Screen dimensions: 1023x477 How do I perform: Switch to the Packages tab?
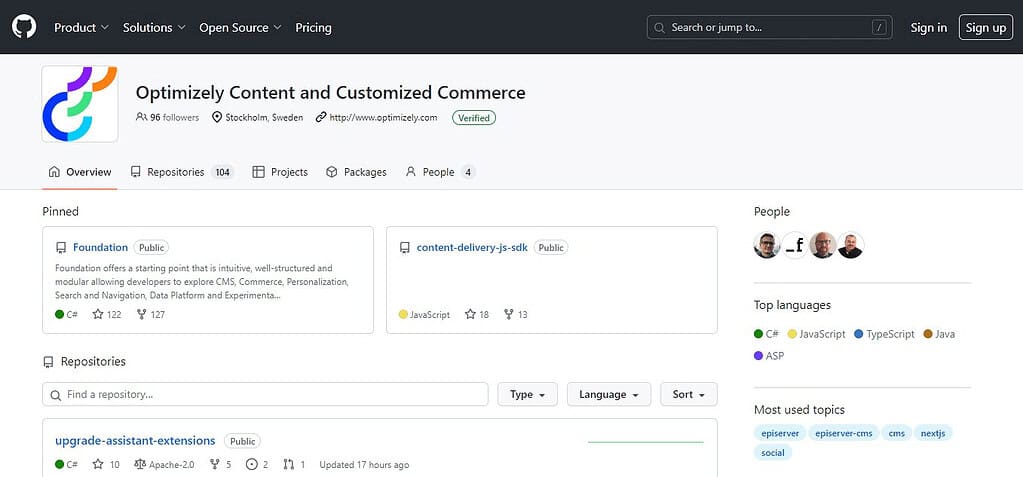tap(356, 172)
